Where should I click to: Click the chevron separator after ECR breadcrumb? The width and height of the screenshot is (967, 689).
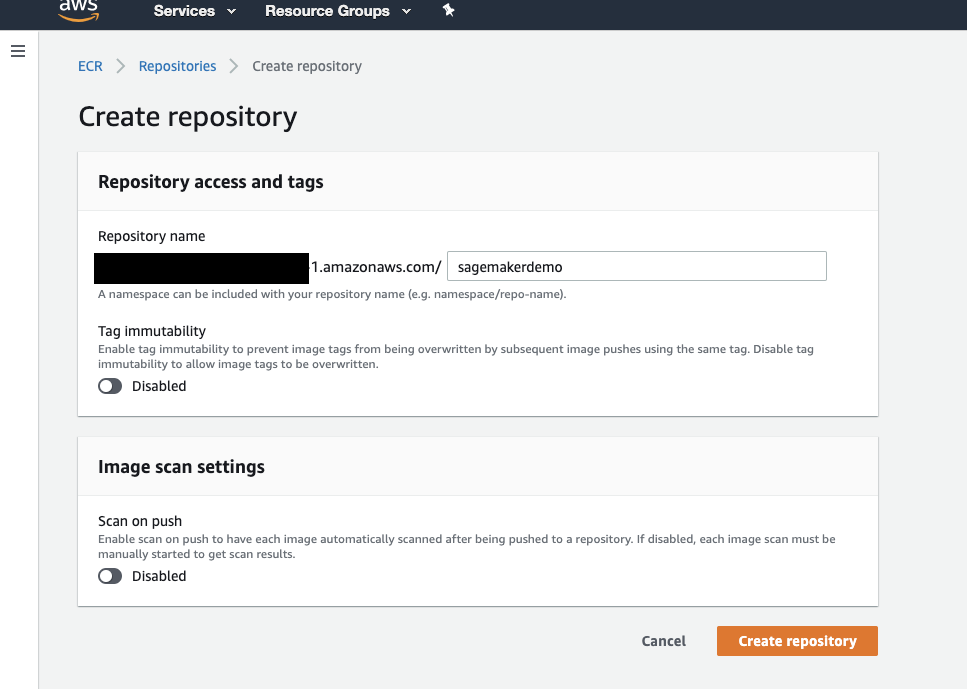coord(121,66)
